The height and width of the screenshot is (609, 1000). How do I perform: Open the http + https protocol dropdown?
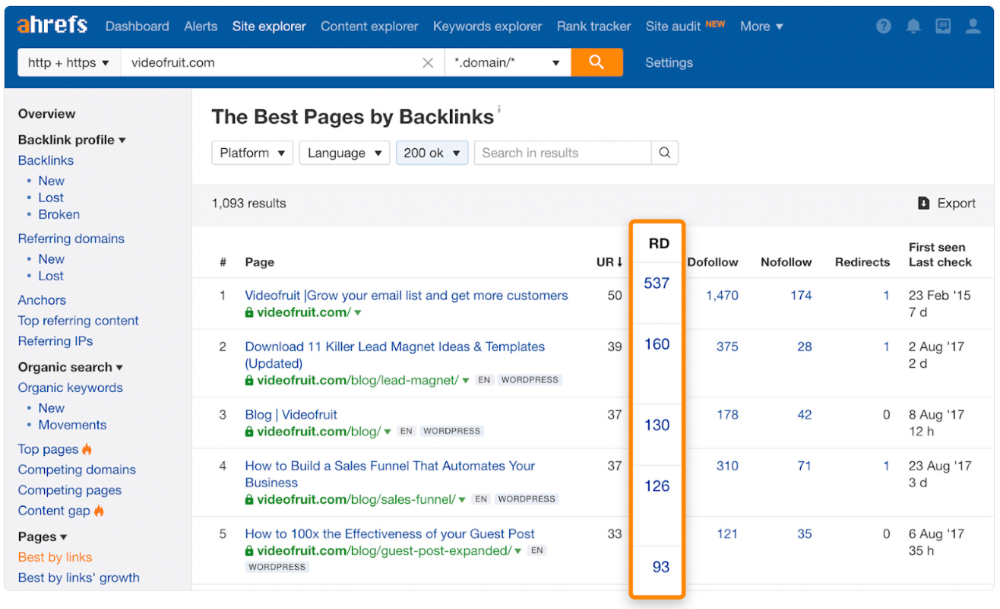point(69,62)
